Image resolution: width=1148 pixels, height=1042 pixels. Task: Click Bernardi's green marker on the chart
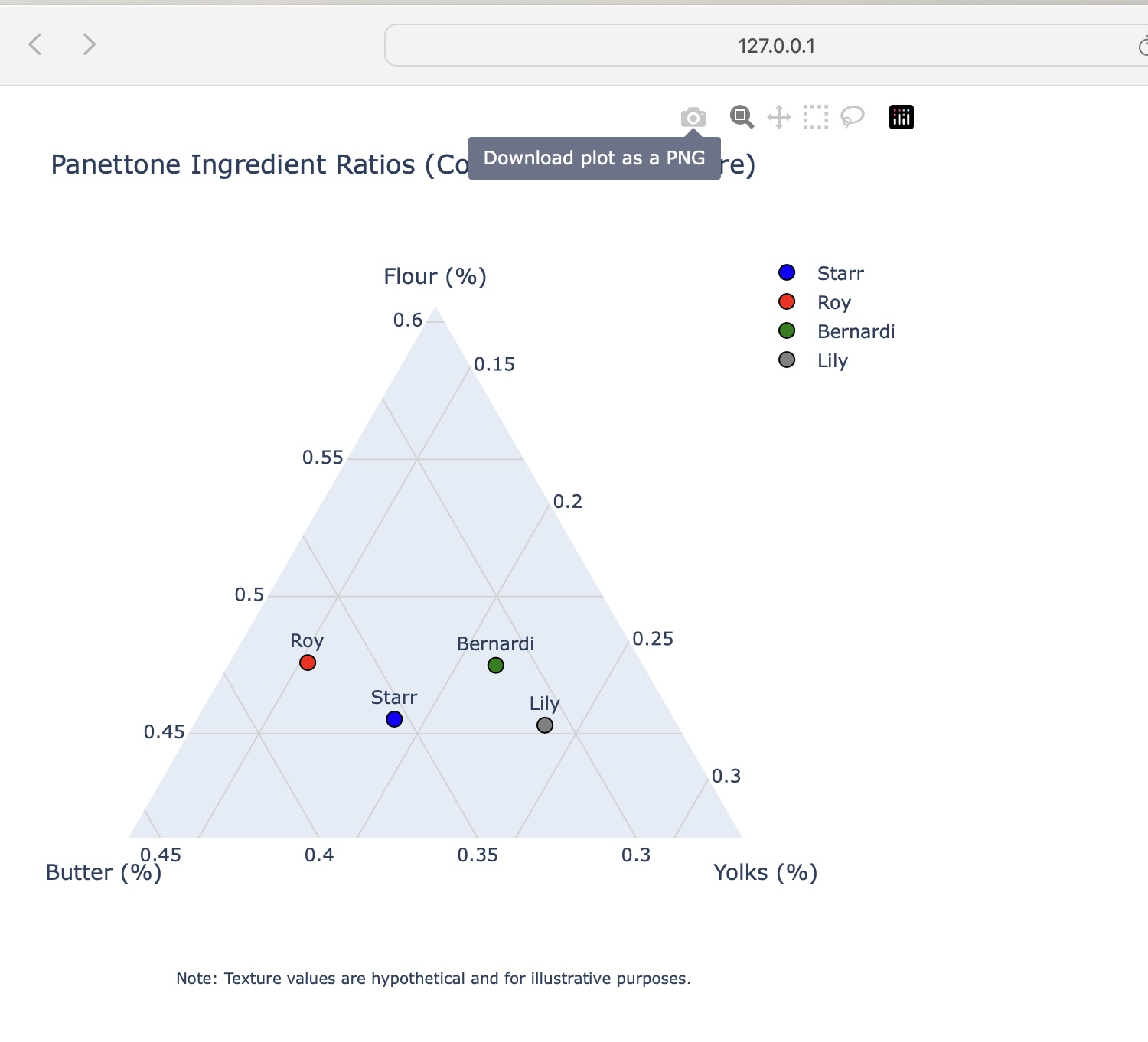(496, 666)
